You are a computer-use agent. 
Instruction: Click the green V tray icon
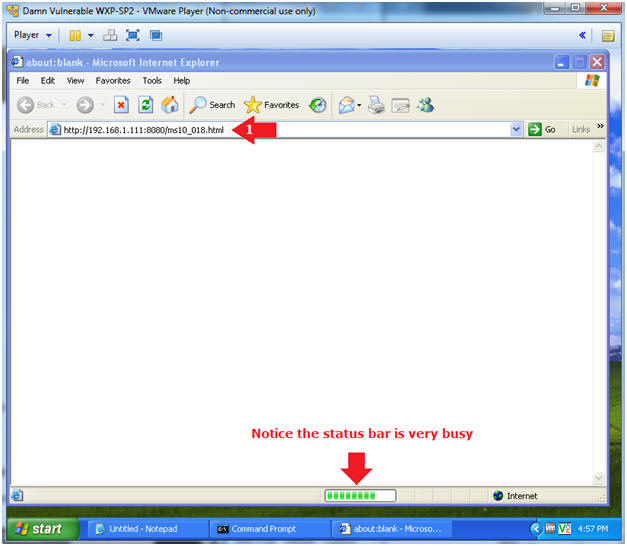564,529
